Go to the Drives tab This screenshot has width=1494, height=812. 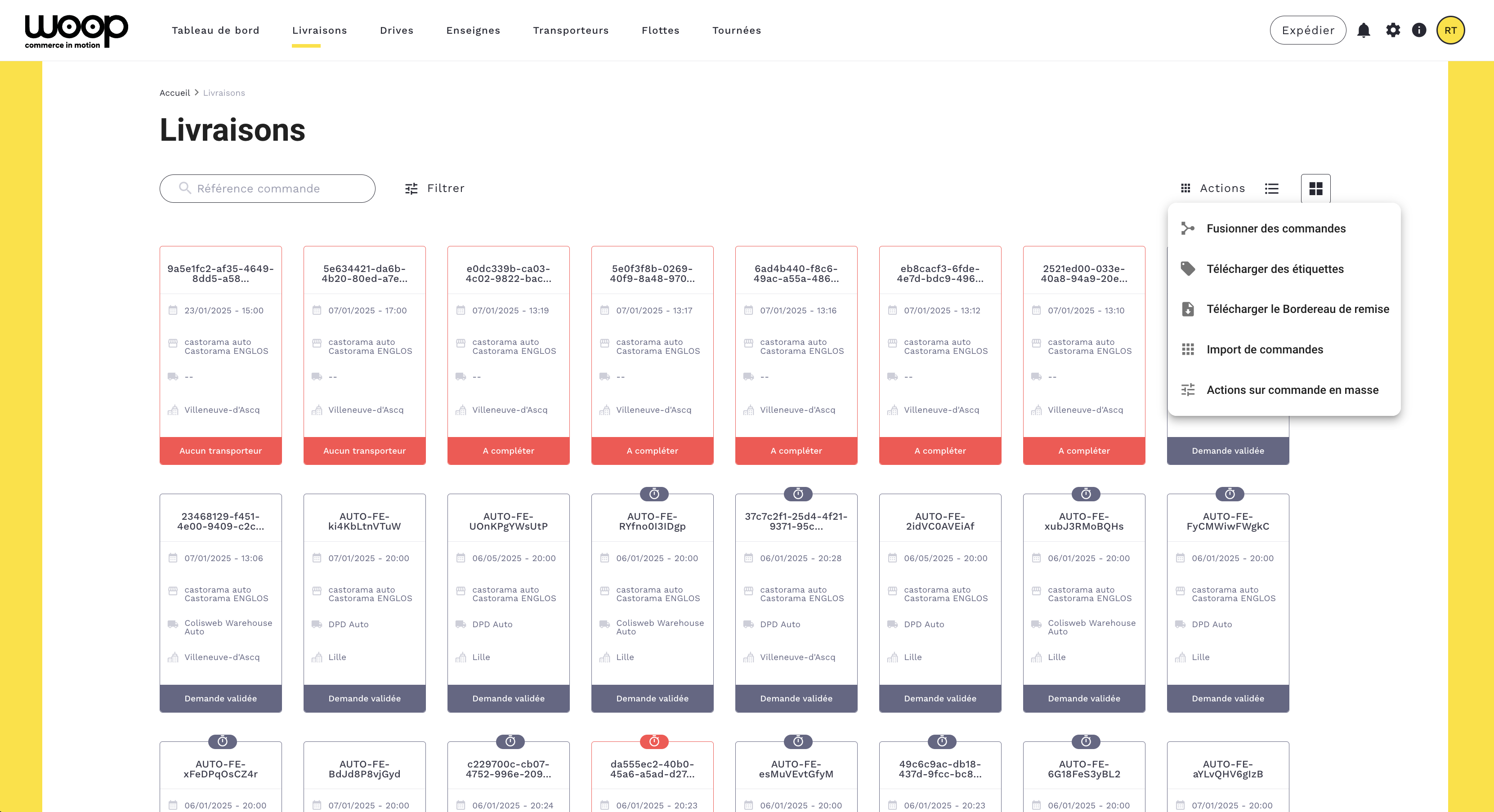(397, 30)
